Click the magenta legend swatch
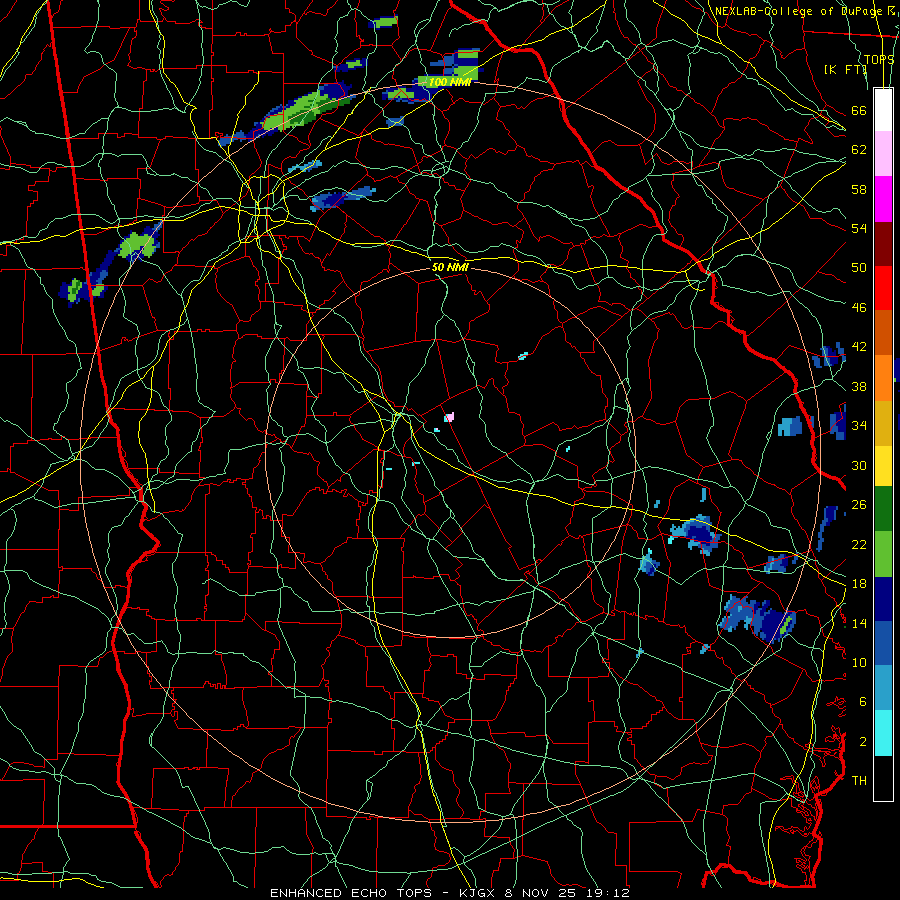900x900 pixels. pyautogui.click(x=883, y=199)
